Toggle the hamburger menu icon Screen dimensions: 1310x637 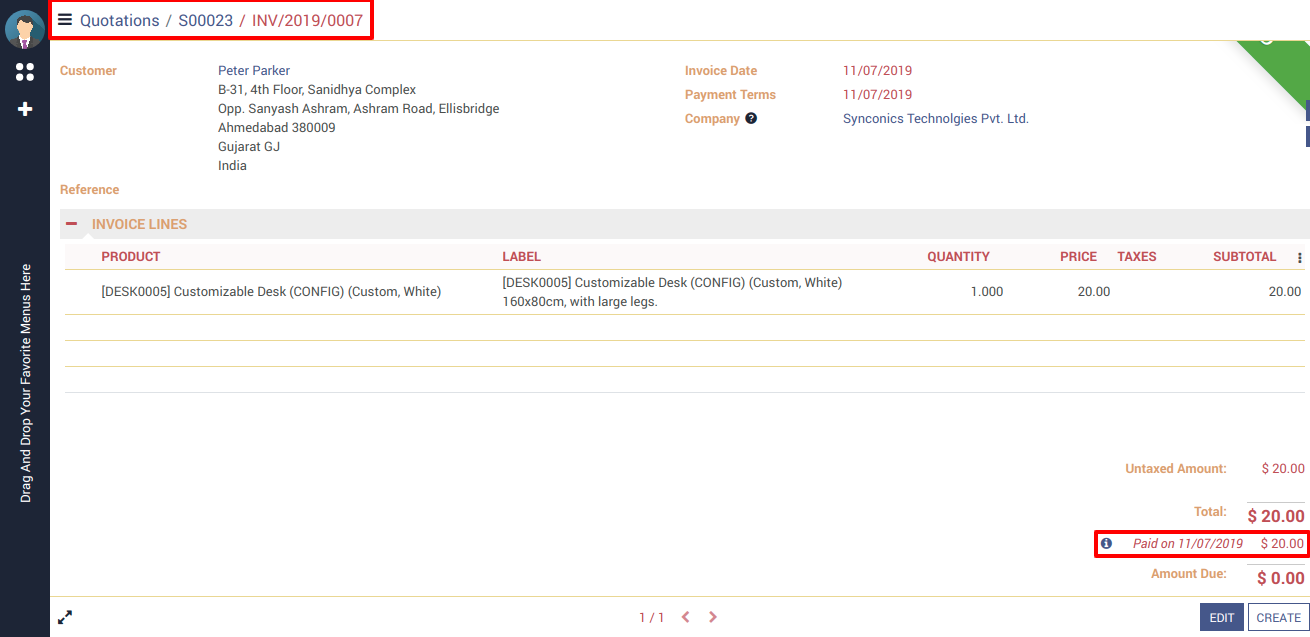[x=65, y=20]
